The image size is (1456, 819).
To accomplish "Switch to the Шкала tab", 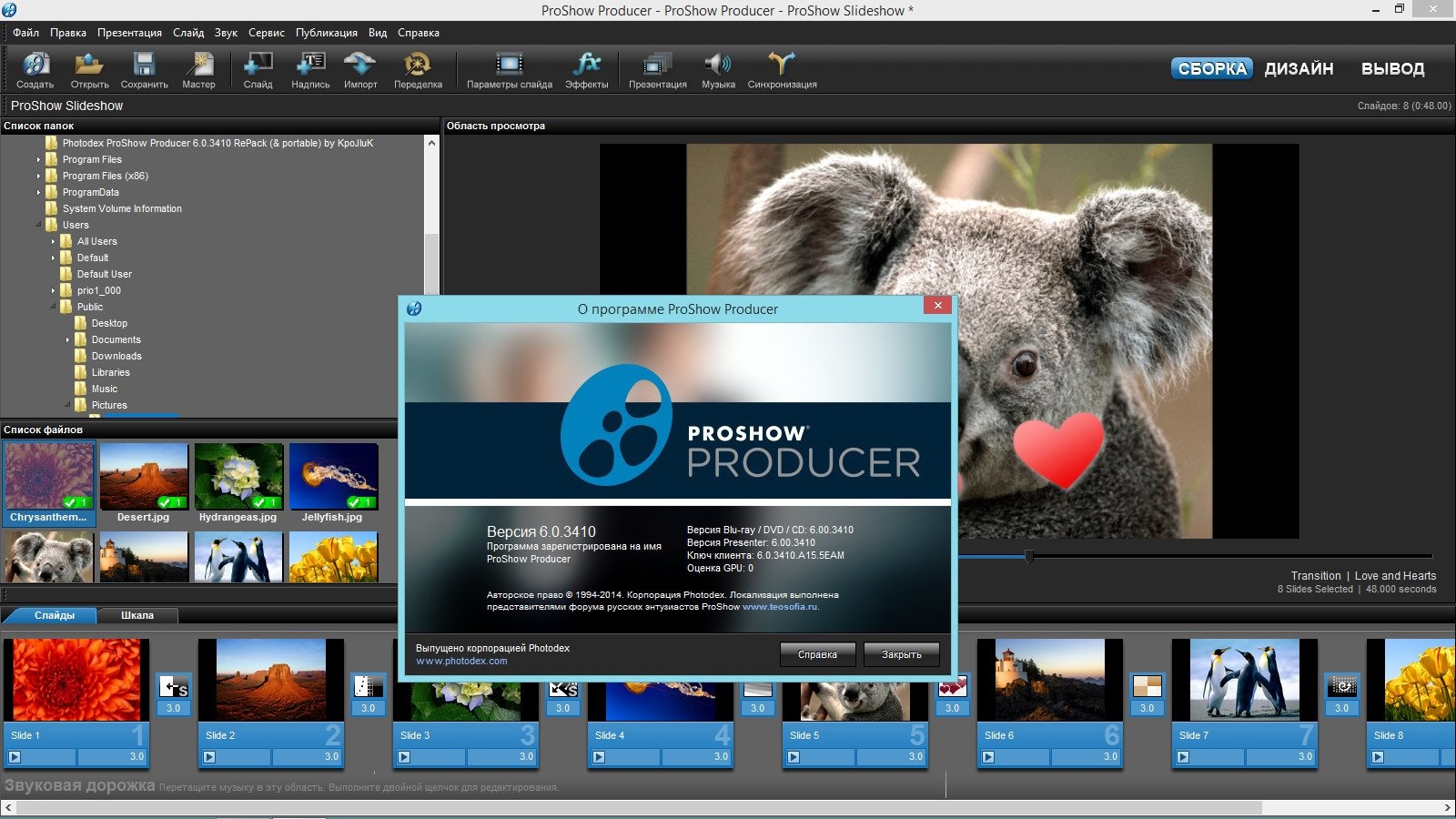I will point(137,615).
